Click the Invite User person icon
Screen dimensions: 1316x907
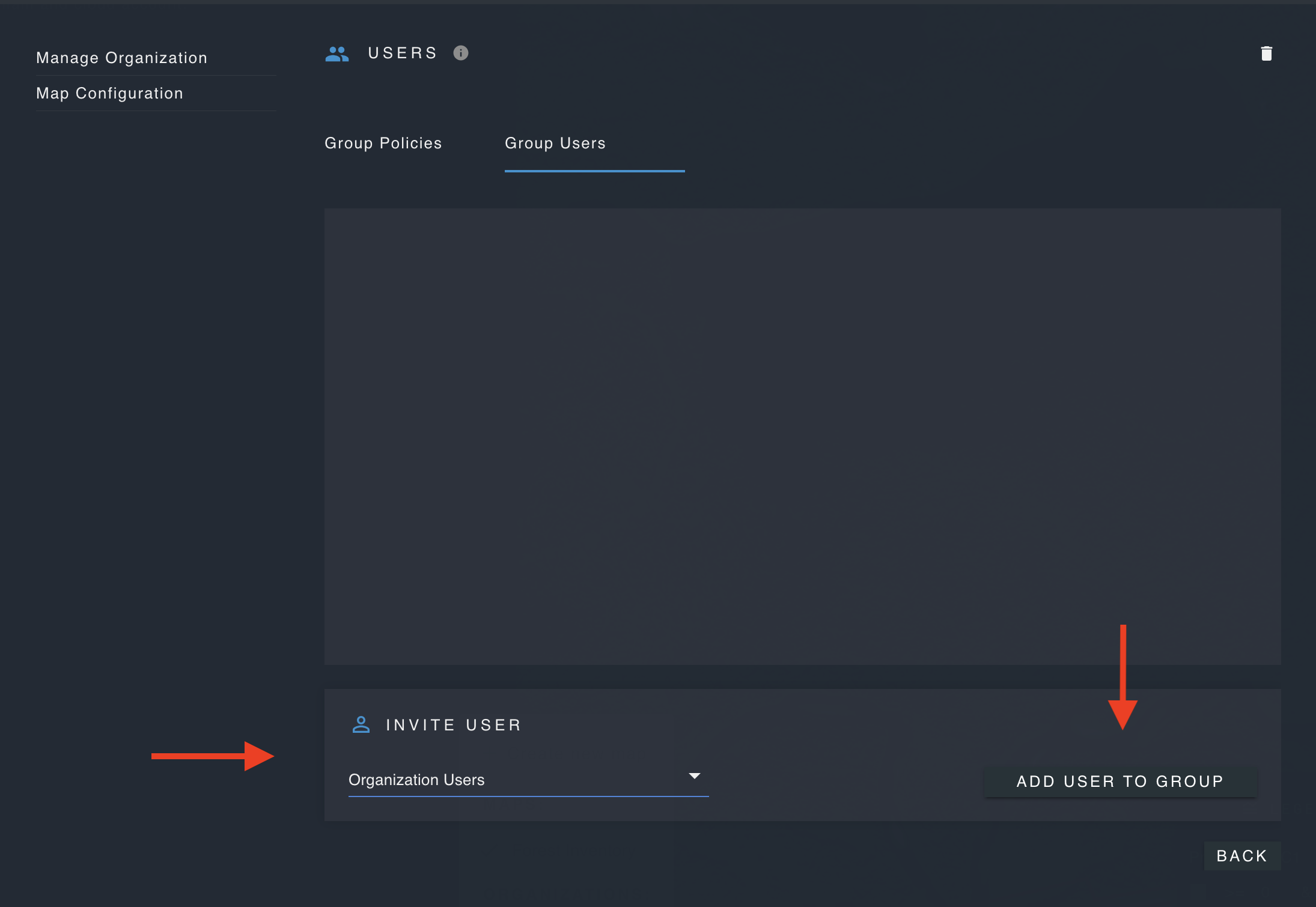[x=361, y=724]
